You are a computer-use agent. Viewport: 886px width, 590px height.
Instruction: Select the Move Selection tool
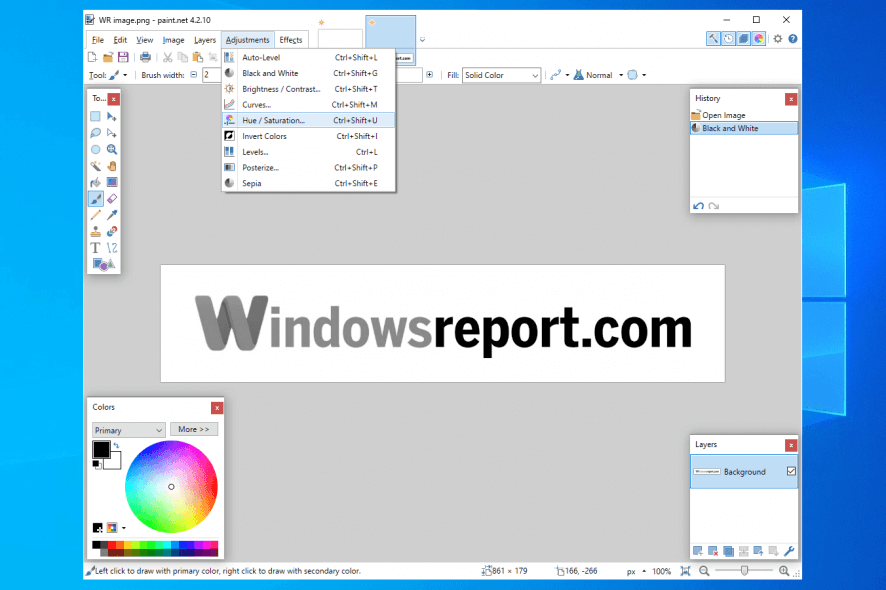(x=112, y=133)
